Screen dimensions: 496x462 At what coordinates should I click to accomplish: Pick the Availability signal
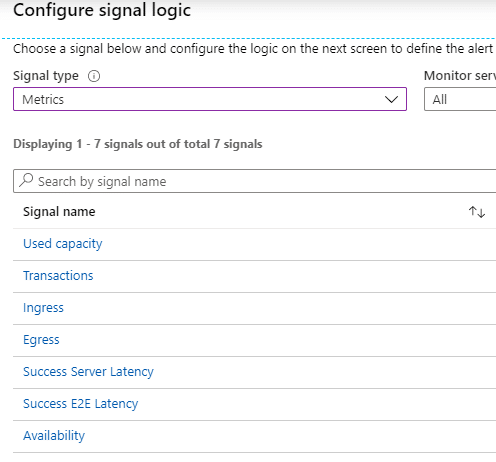[x=54, y=436]
